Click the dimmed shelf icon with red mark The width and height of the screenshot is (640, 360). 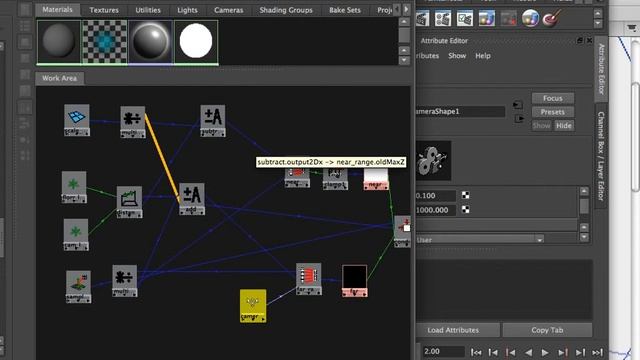[x=509, y=18]
